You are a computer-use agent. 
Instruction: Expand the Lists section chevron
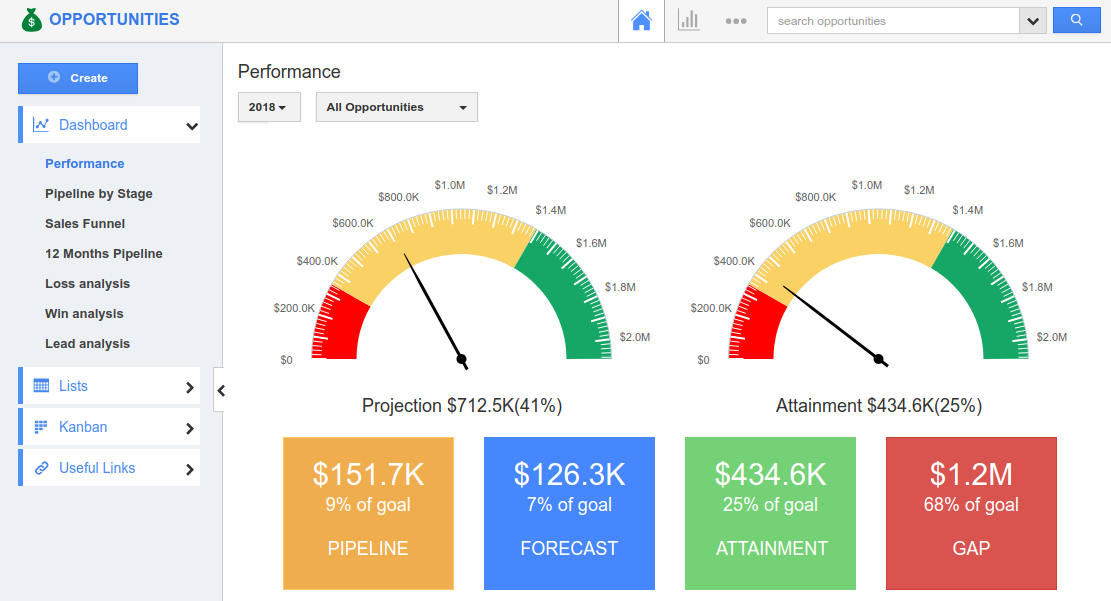click(x=189, y=387)
